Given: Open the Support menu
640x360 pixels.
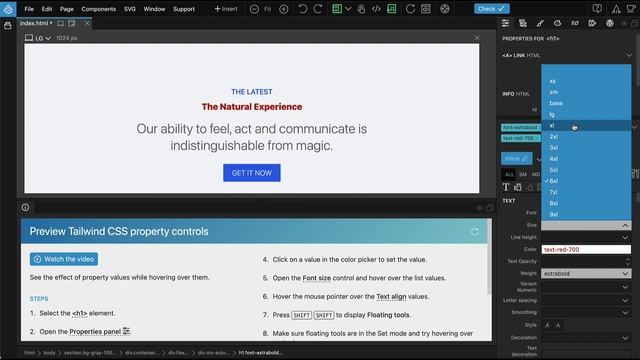Looking at the screenshot, I should click(184, 9).
